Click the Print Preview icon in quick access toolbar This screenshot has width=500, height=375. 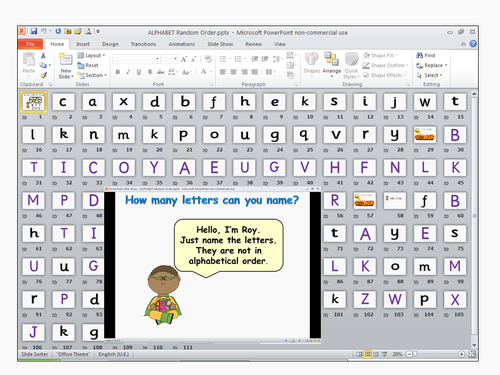click(x=88, y=31)
